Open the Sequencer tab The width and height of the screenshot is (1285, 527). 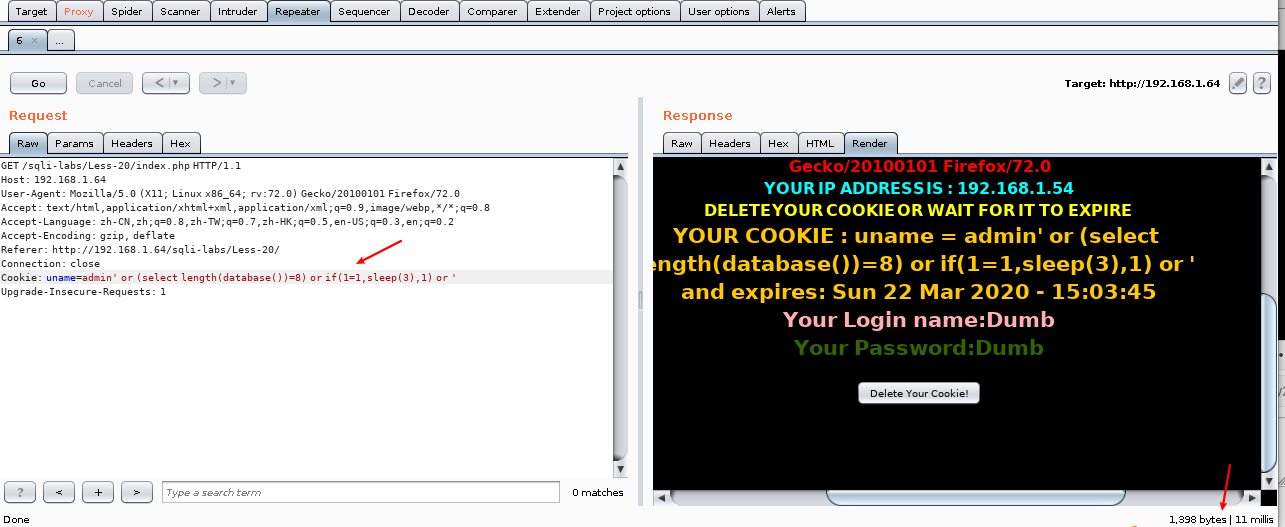[365, 11]
